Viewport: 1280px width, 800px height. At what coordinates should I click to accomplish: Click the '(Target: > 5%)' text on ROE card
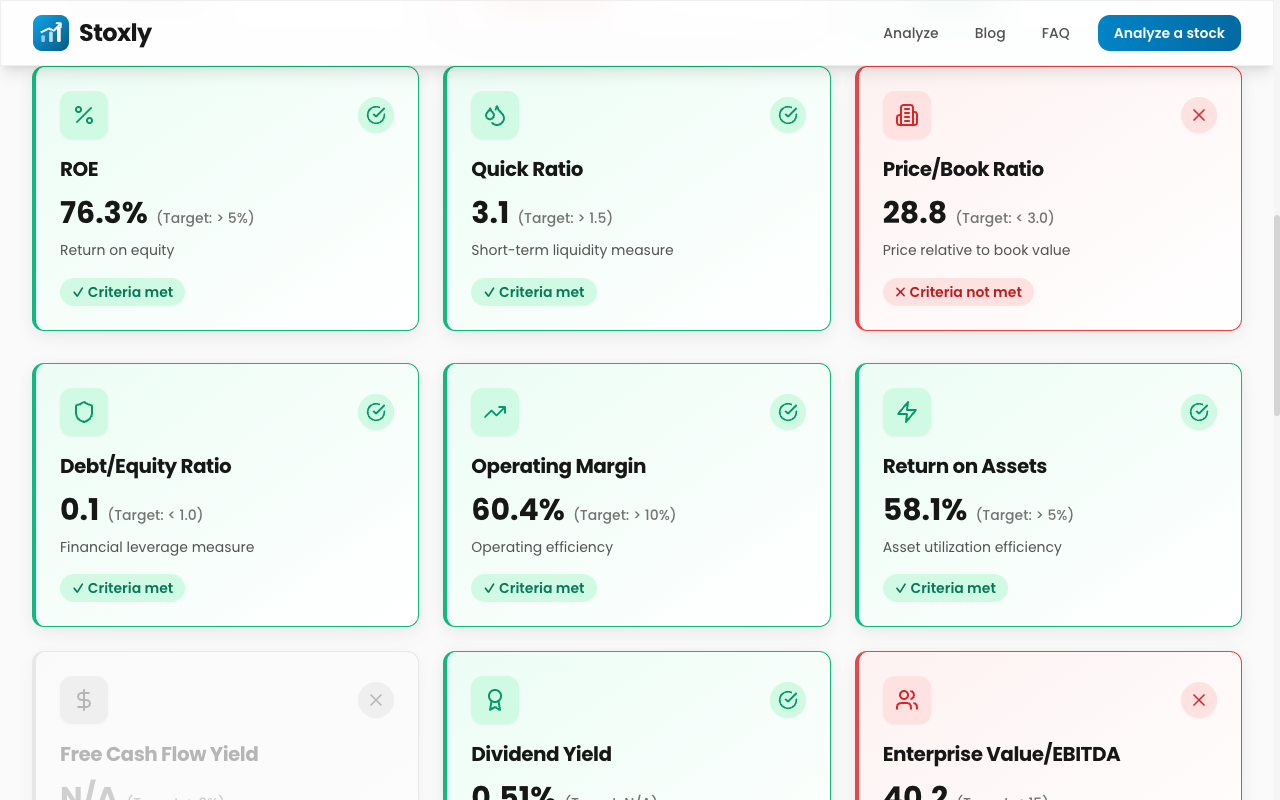click(205, 218)
